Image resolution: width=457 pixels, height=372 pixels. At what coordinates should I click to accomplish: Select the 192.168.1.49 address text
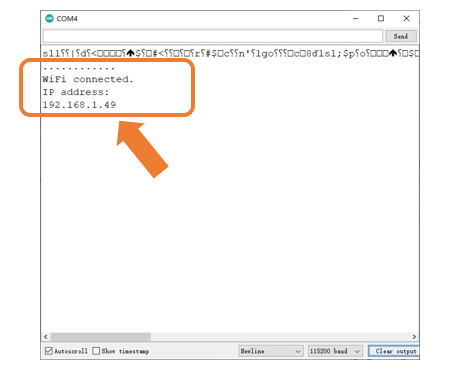pyautogui.click(x=79, y=105)
